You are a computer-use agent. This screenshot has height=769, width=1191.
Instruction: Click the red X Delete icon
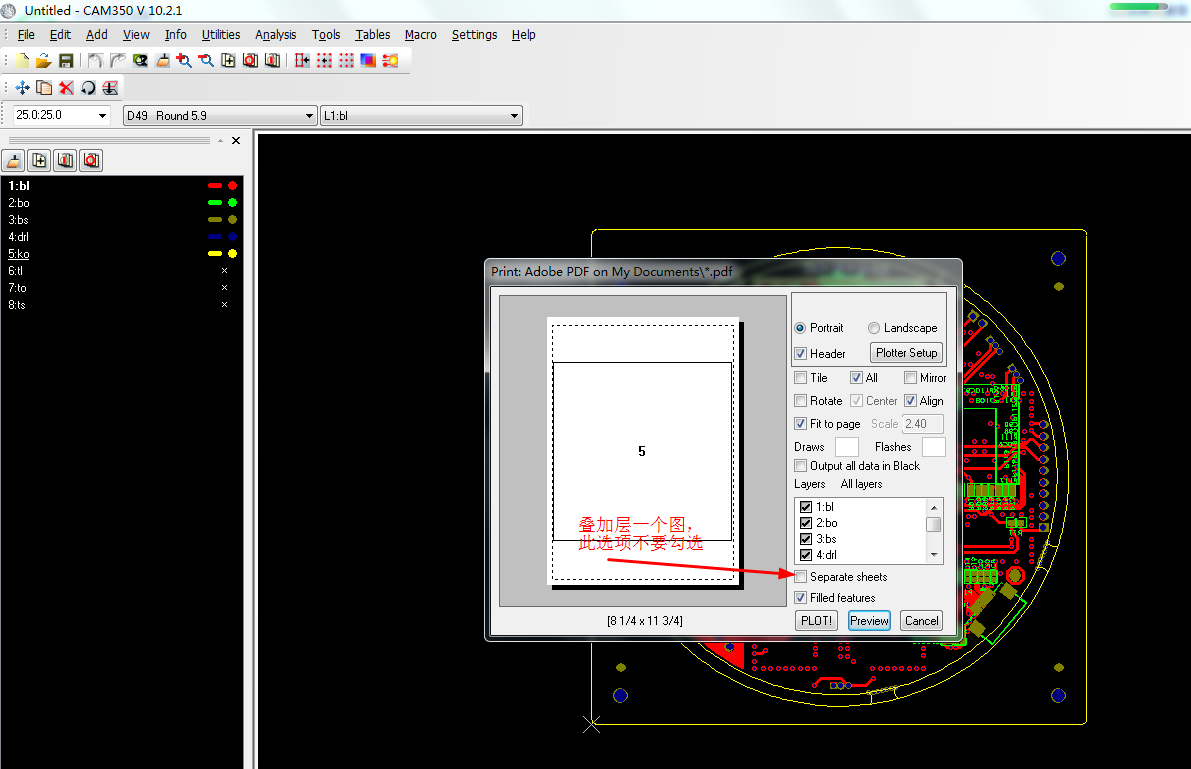(x=66, y=88)
